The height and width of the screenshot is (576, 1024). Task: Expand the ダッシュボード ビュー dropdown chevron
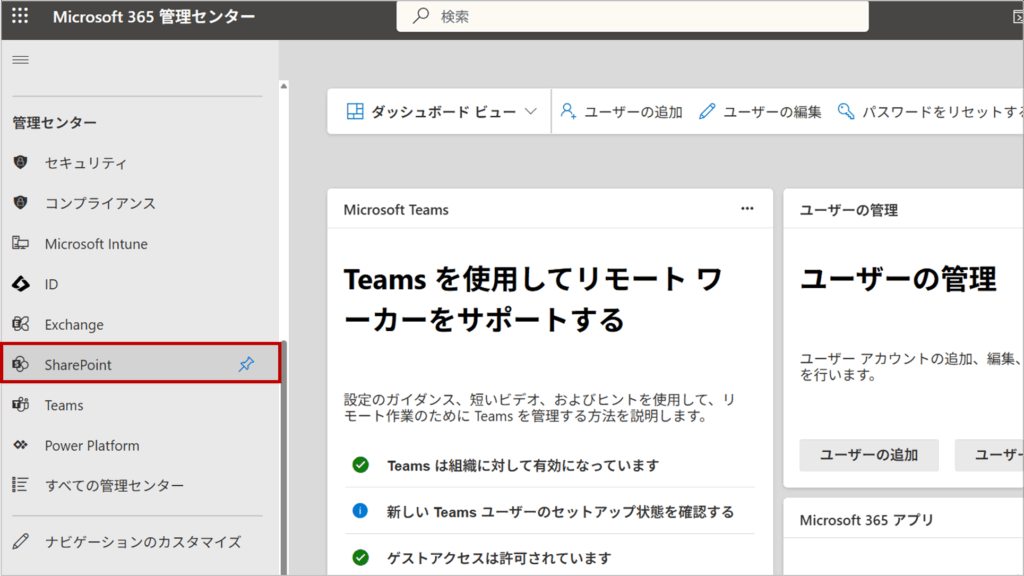point(531,112)
